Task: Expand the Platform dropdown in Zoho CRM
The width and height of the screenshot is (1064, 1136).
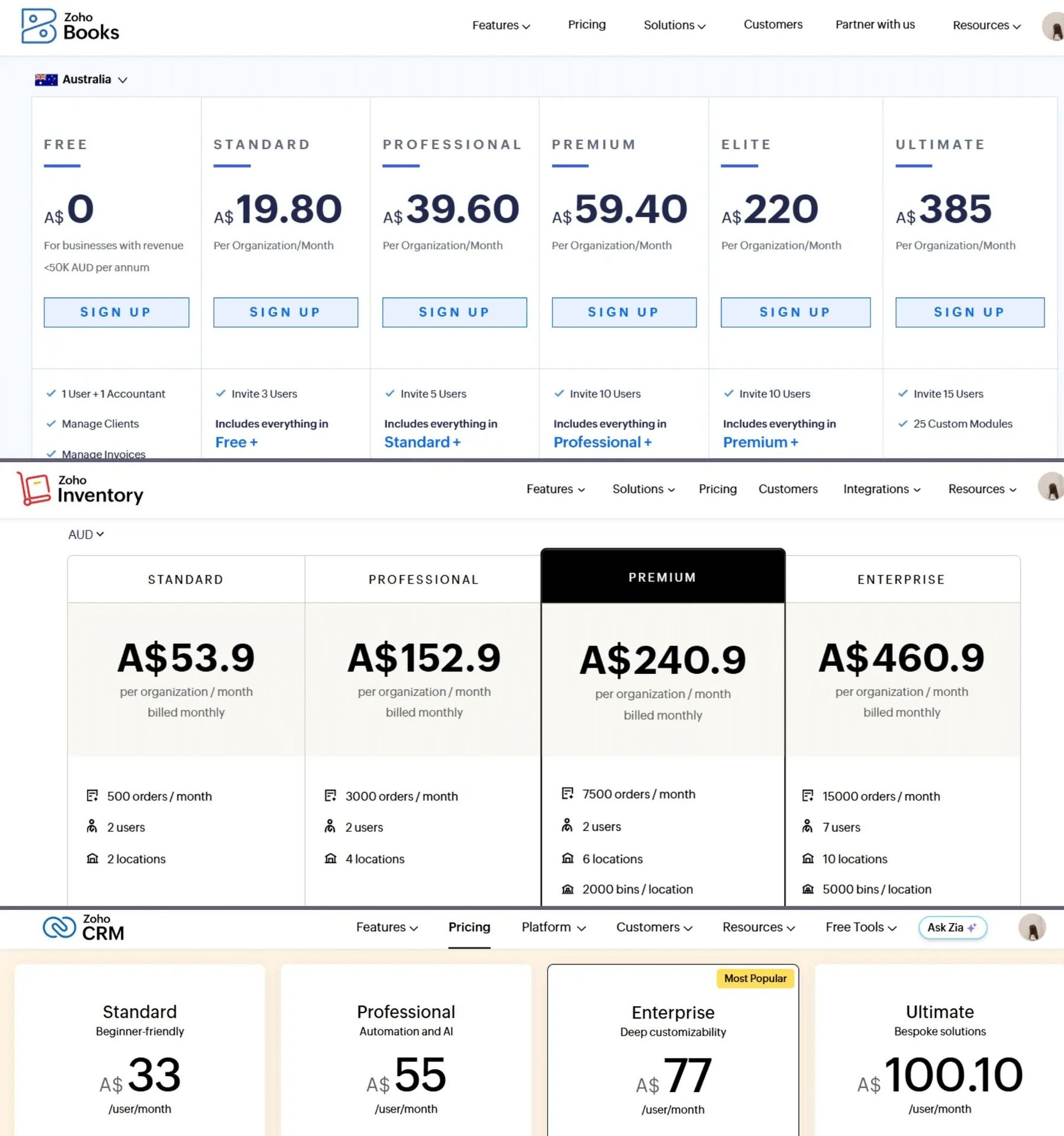Action: (552, 928)
